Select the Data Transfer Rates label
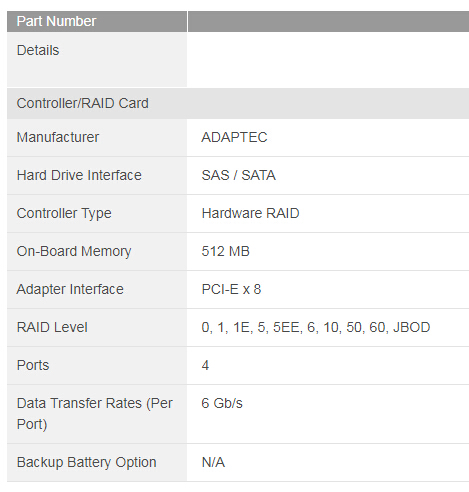 pyautogui.click(x=95, y=414)
